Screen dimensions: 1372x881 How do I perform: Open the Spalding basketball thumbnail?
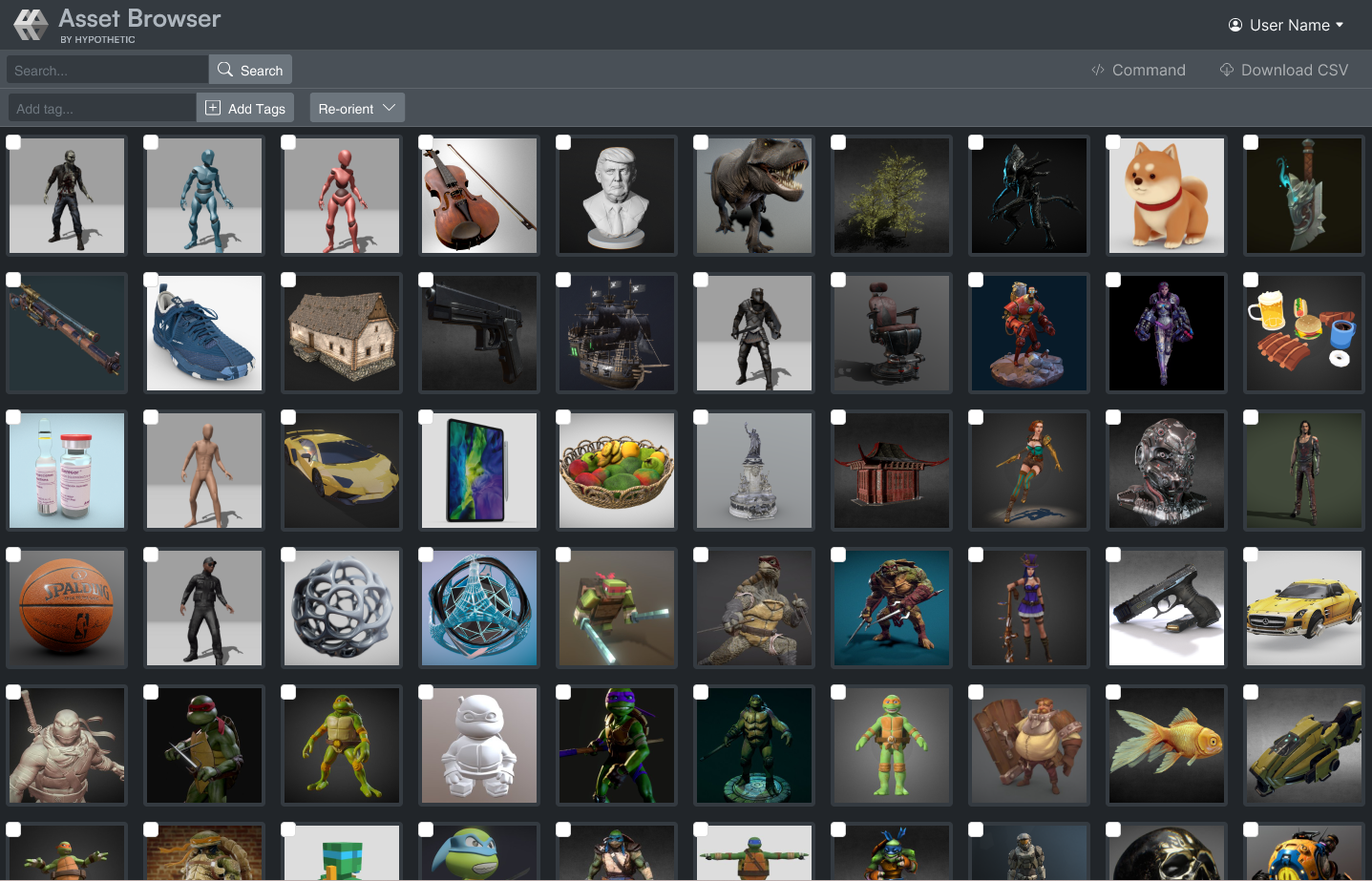(x=67, y=608)
